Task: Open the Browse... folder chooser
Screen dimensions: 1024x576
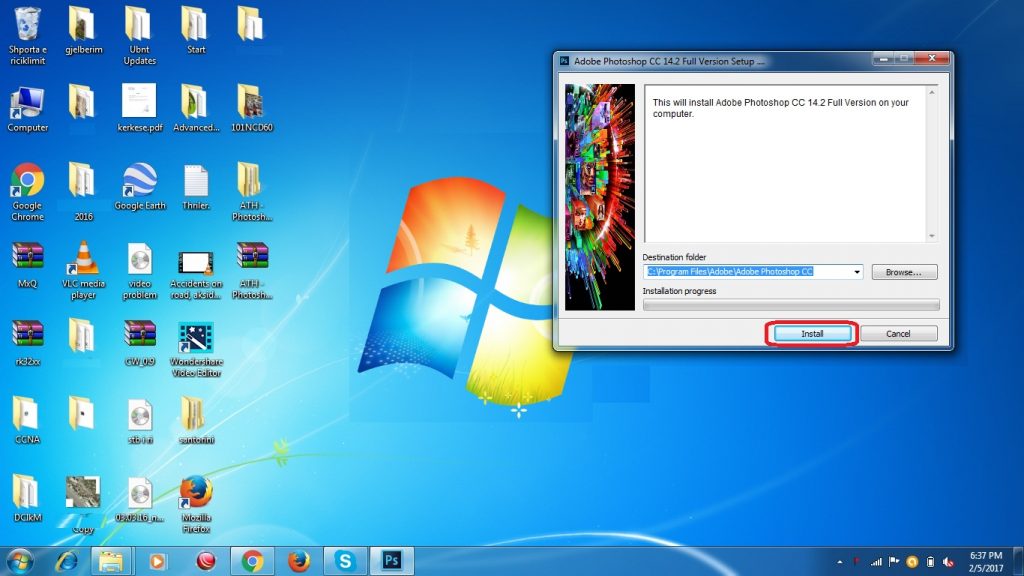Action: click(904, 272)
